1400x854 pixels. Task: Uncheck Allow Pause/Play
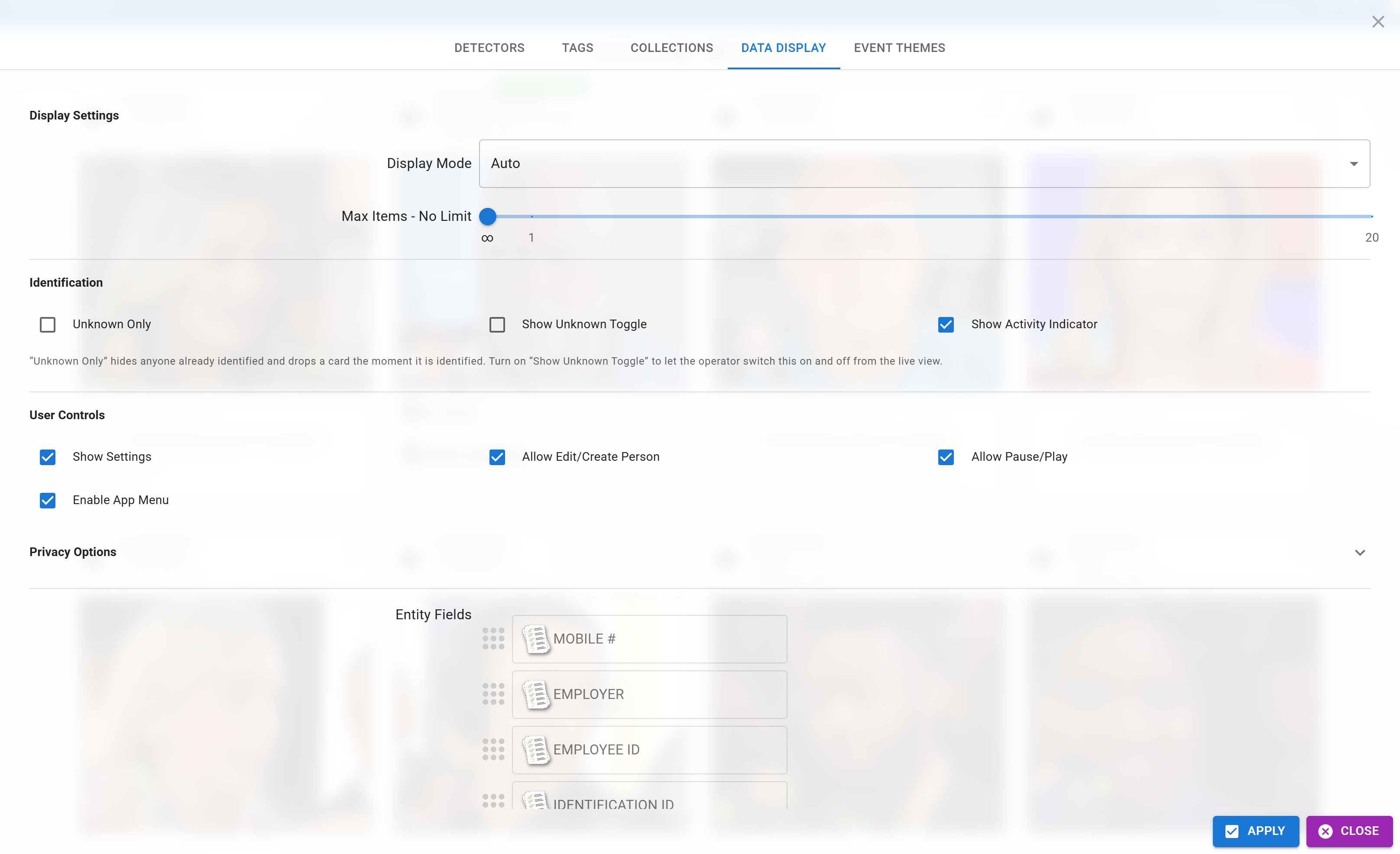946,457
